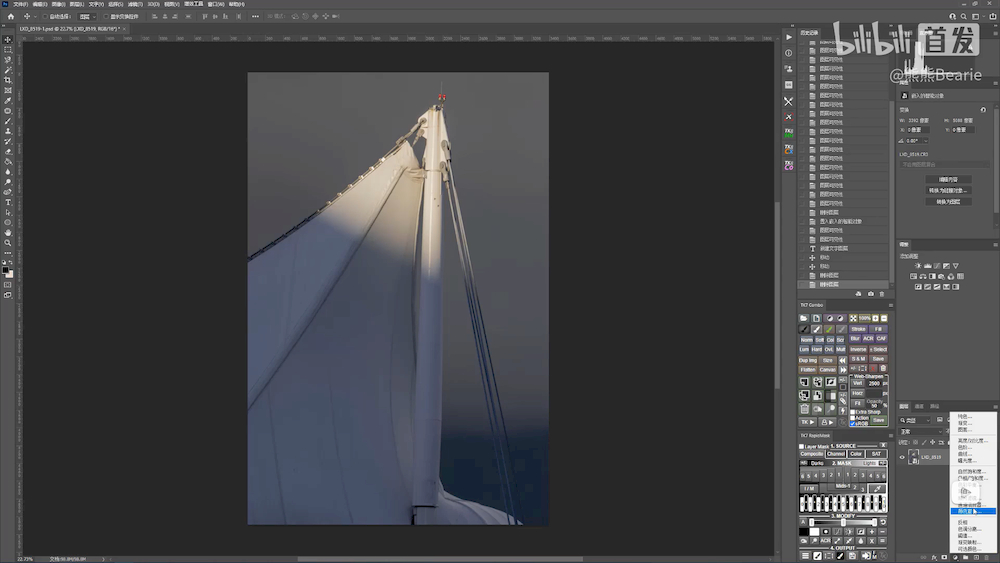Select the Crop tool
The image size is (1000, 563).
8,80
